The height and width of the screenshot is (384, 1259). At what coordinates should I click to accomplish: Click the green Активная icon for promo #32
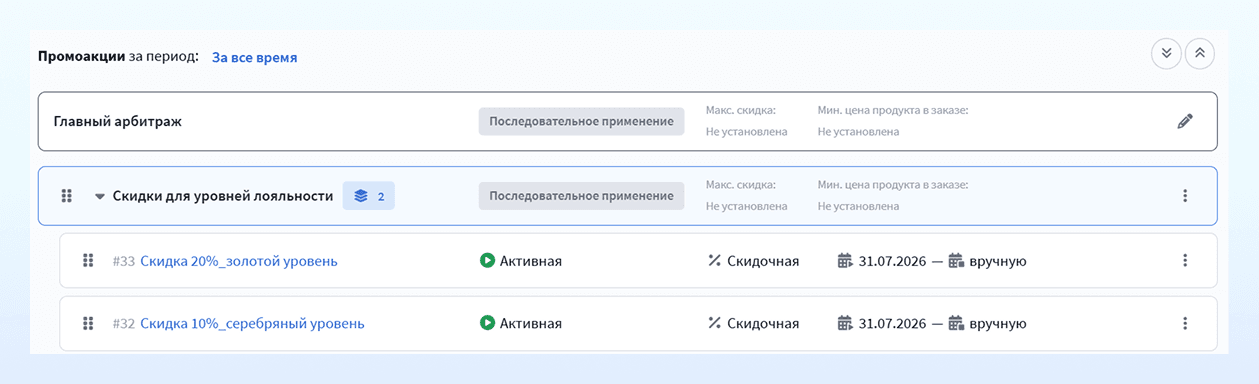tap(487, 323)
